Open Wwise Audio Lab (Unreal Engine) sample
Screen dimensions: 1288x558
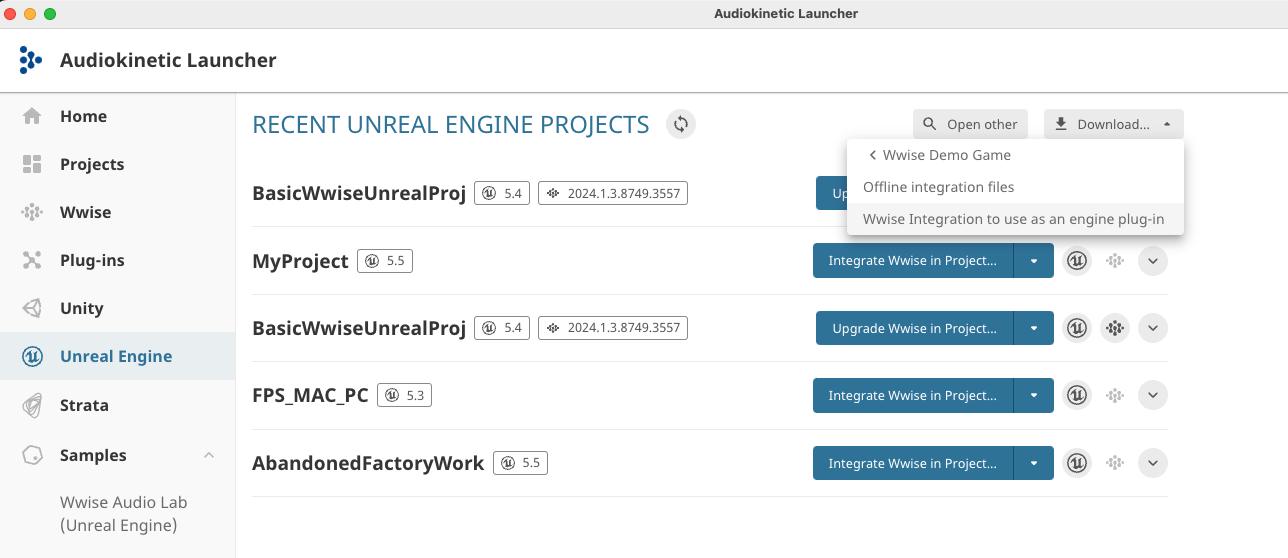point(123,514)
